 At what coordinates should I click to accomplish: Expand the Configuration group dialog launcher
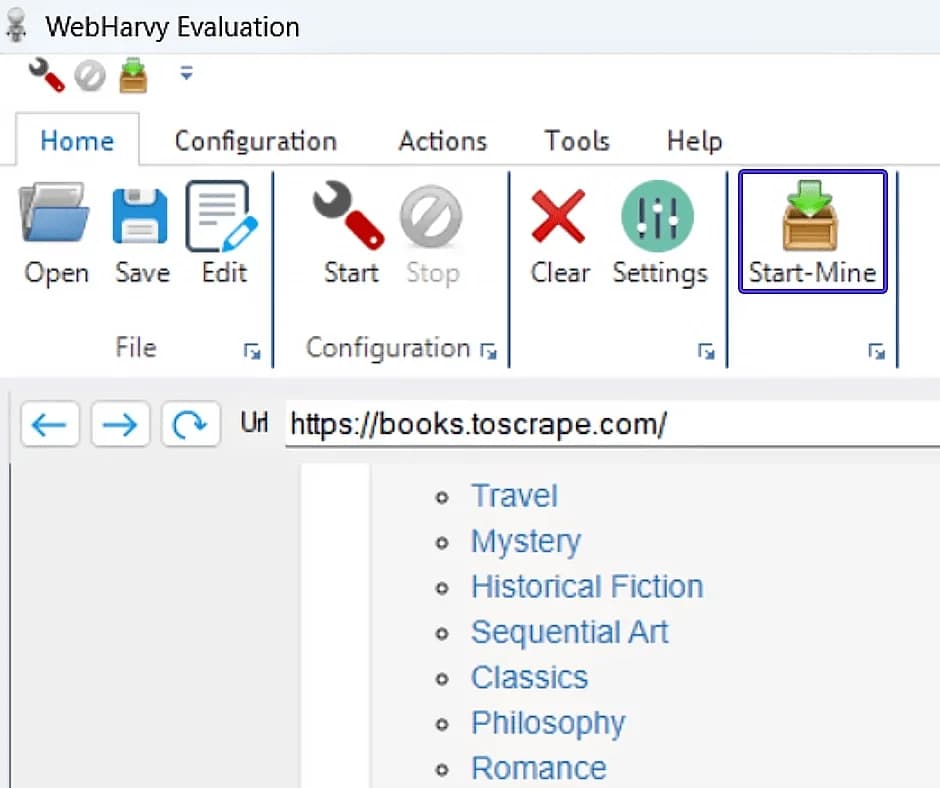coord(489,350)
